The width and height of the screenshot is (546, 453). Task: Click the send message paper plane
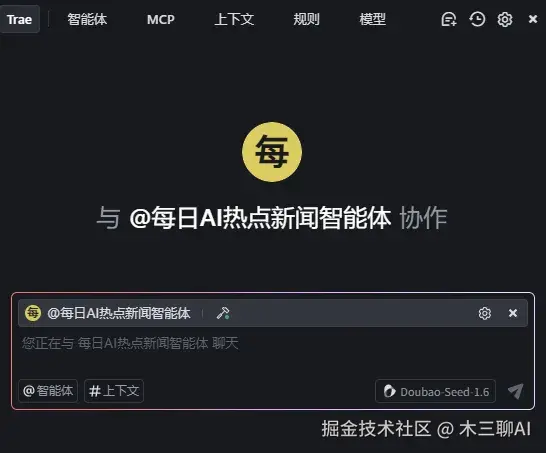point(516,391)
